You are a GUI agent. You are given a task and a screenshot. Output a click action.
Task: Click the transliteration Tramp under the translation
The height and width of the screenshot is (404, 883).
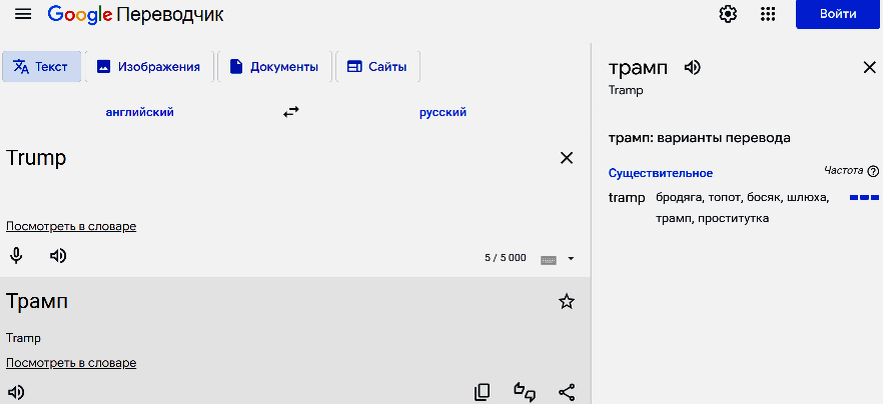pos(24,338)
